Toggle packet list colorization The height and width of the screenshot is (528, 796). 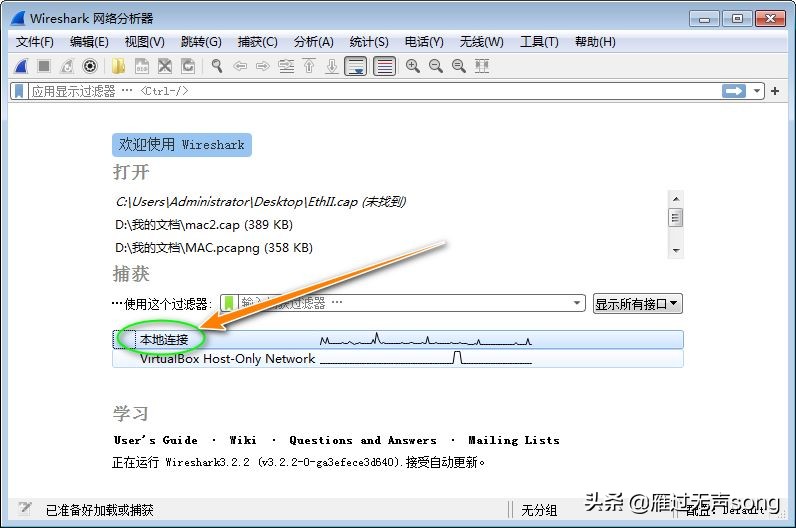(x=384, y=66)
